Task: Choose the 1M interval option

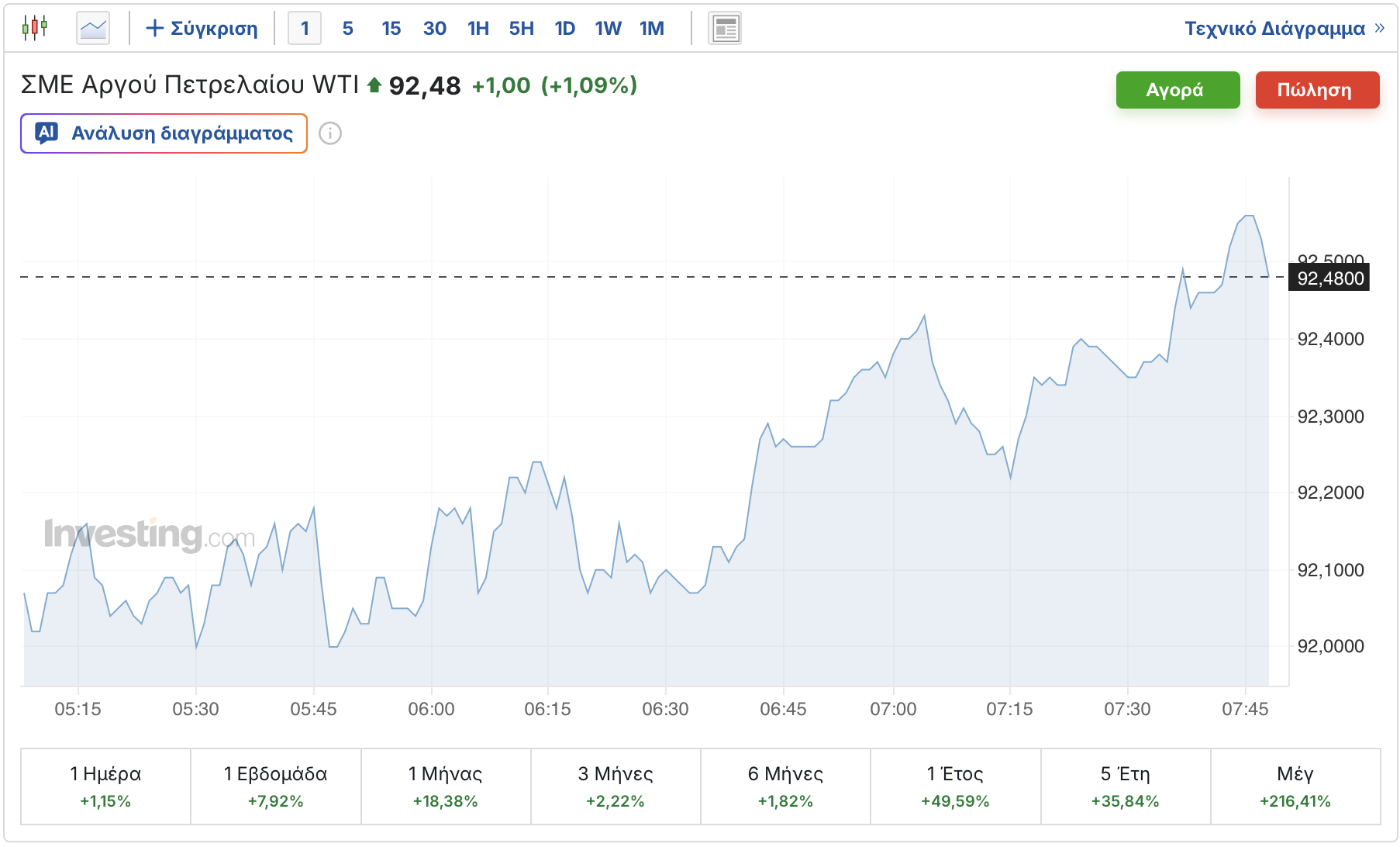Action: click(652, 29)
